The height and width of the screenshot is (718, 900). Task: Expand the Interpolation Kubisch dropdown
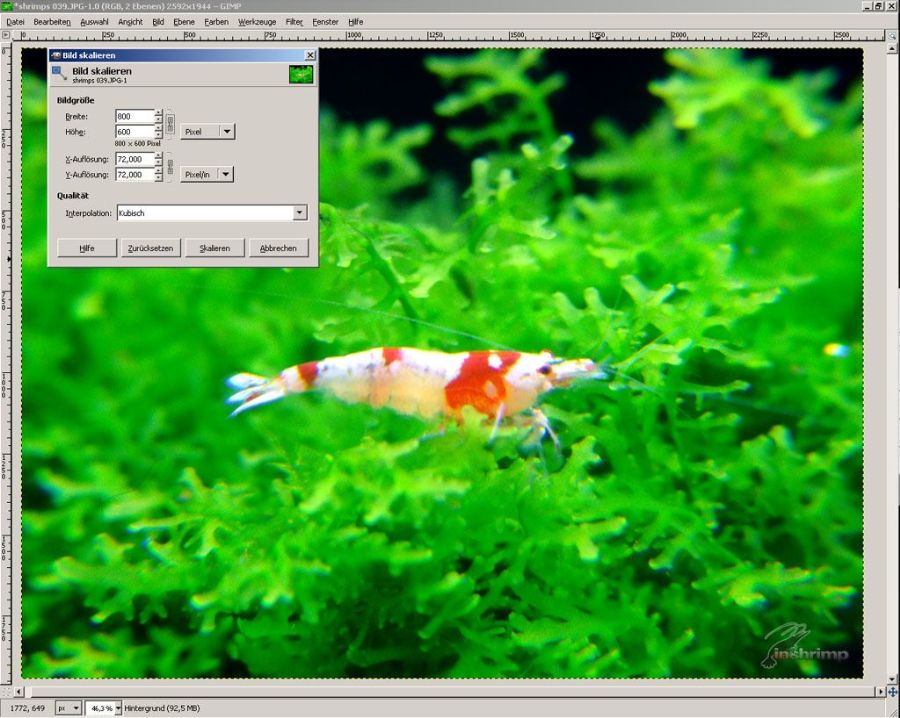[299, 213]
